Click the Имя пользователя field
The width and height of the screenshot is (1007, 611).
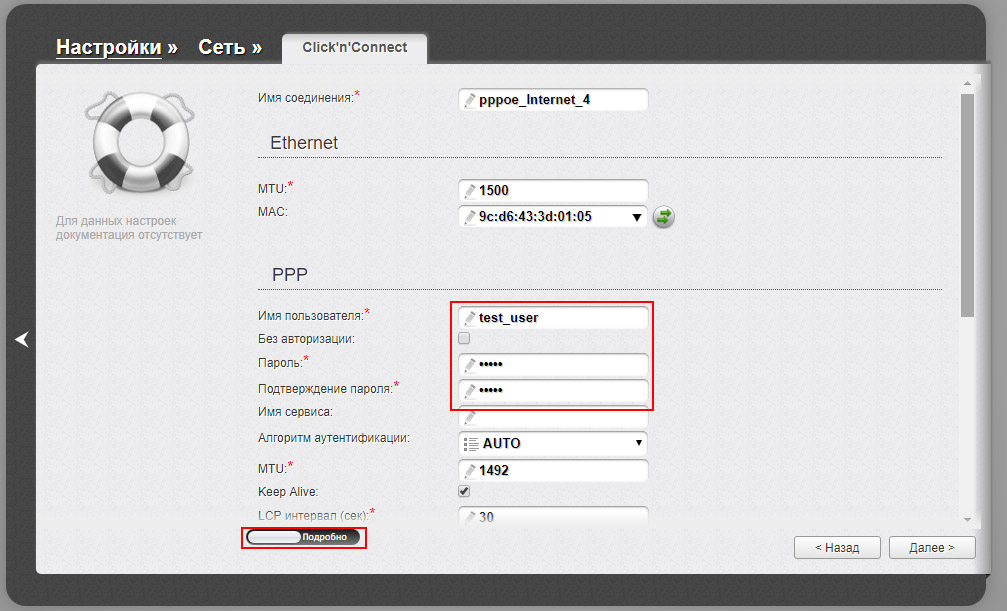click(x=553, y=317)
